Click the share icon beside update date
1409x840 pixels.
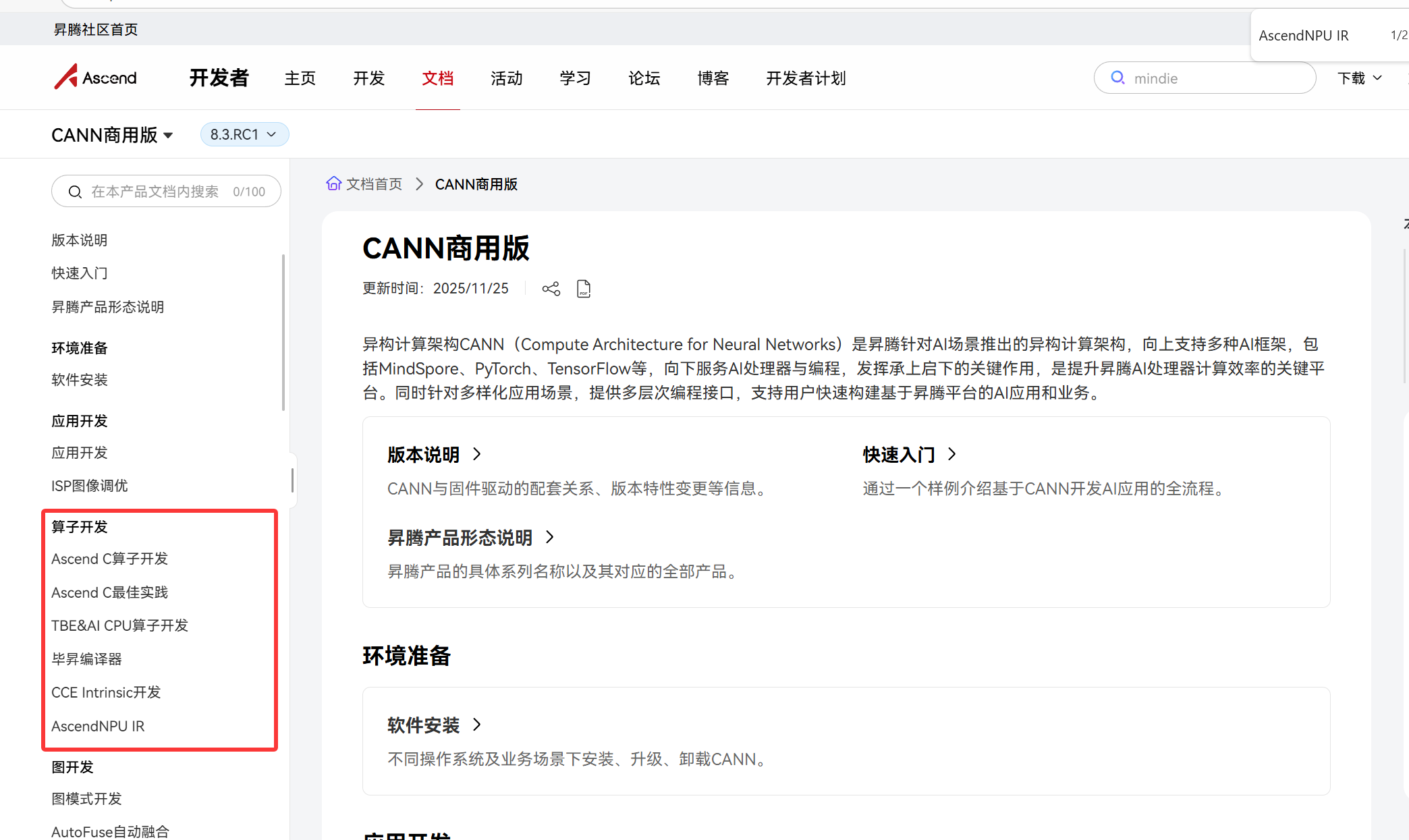[x=551, y=289]
